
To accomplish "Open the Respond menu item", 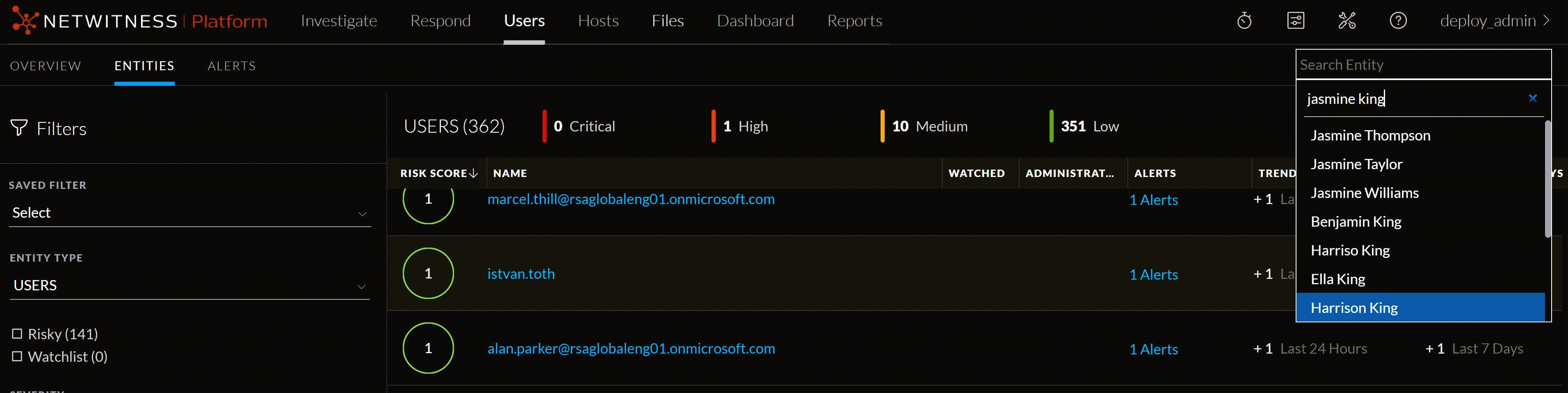I will [441, 20].
